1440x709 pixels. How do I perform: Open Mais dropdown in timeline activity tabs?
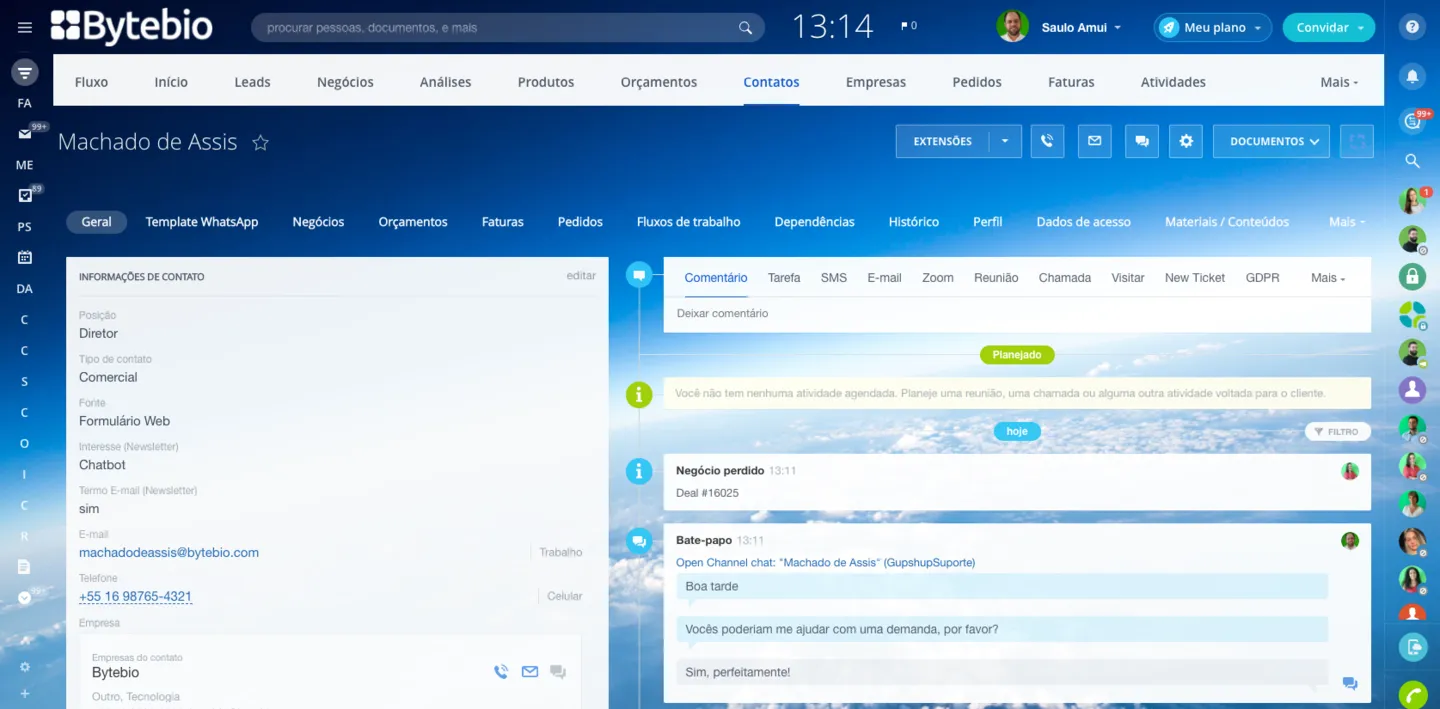[x=1328, y=278]
